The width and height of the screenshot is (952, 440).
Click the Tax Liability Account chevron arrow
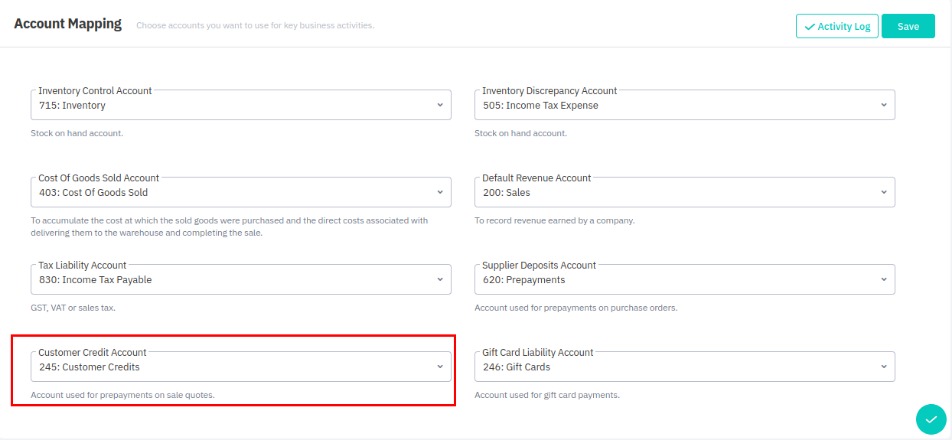(x=440, y=280)
